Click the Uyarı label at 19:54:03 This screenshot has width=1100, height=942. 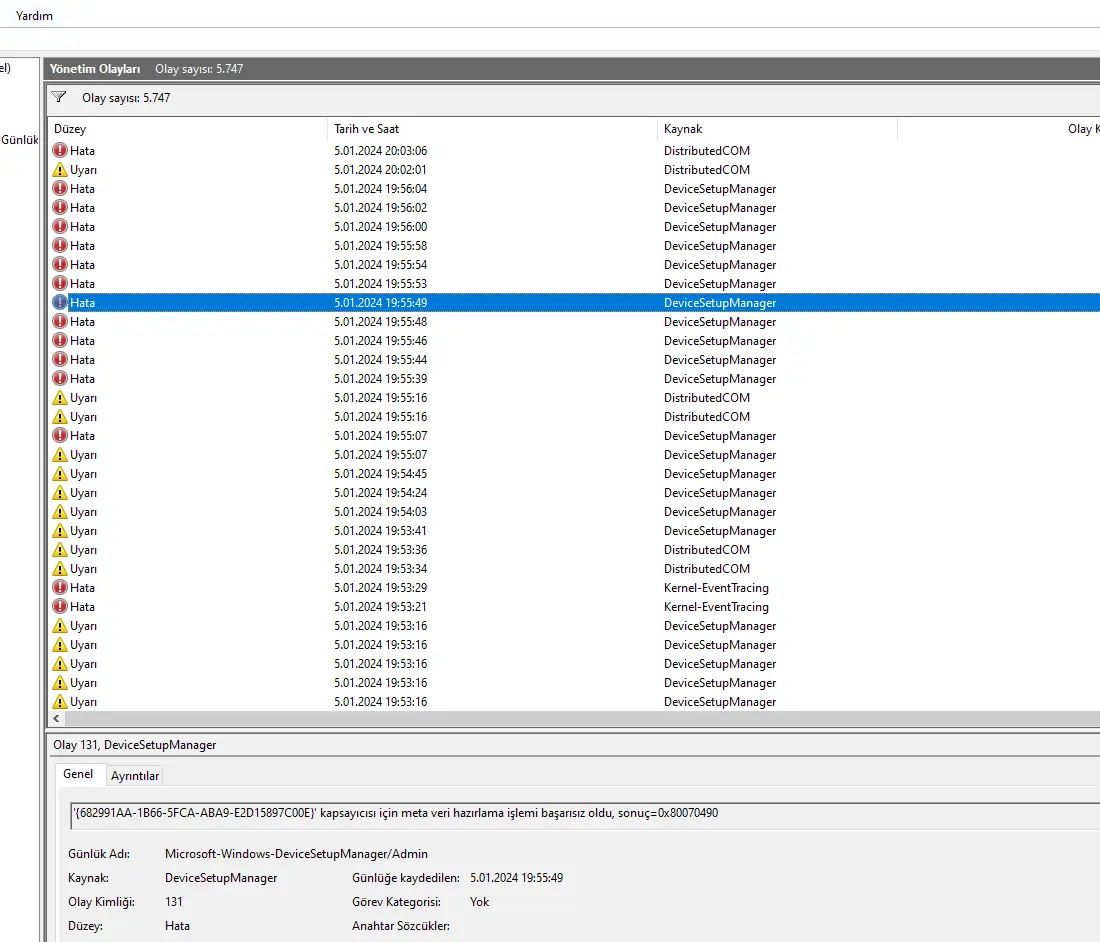(x=83, y=511)
